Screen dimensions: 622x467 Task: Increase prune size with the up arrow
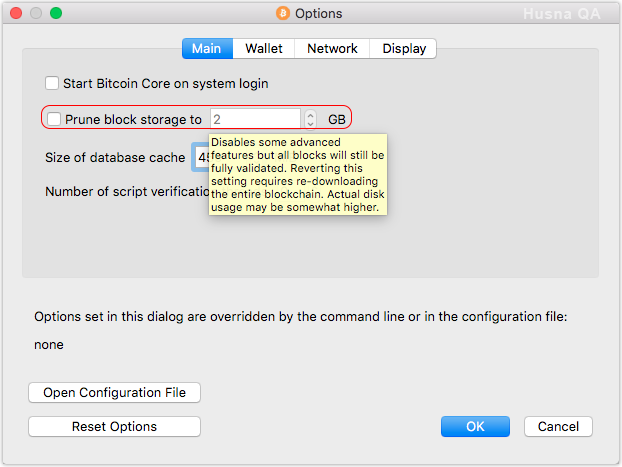[310, 115]
